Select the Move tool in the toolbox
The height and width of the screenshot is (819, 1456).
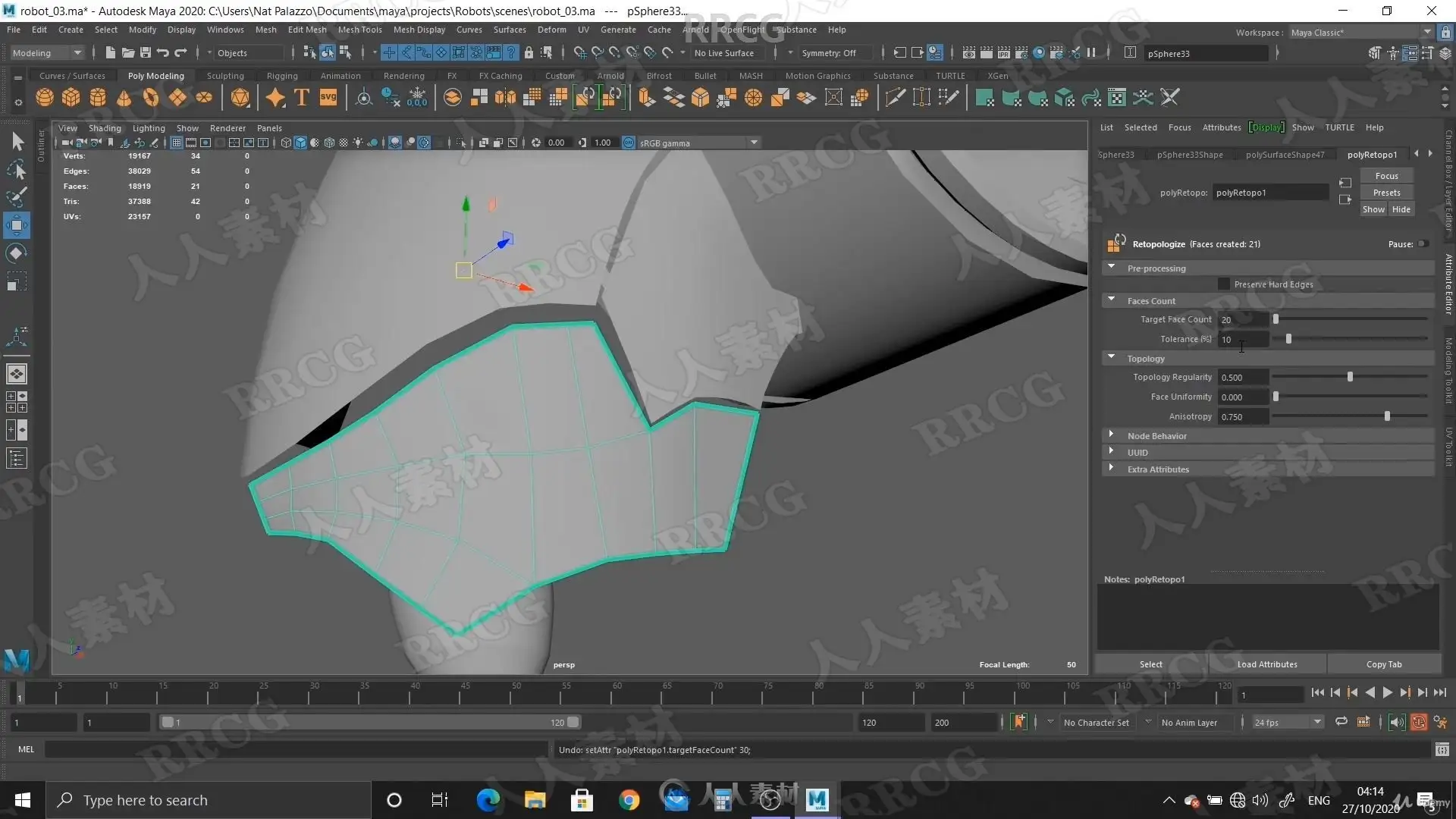click(x=17, y=225)
